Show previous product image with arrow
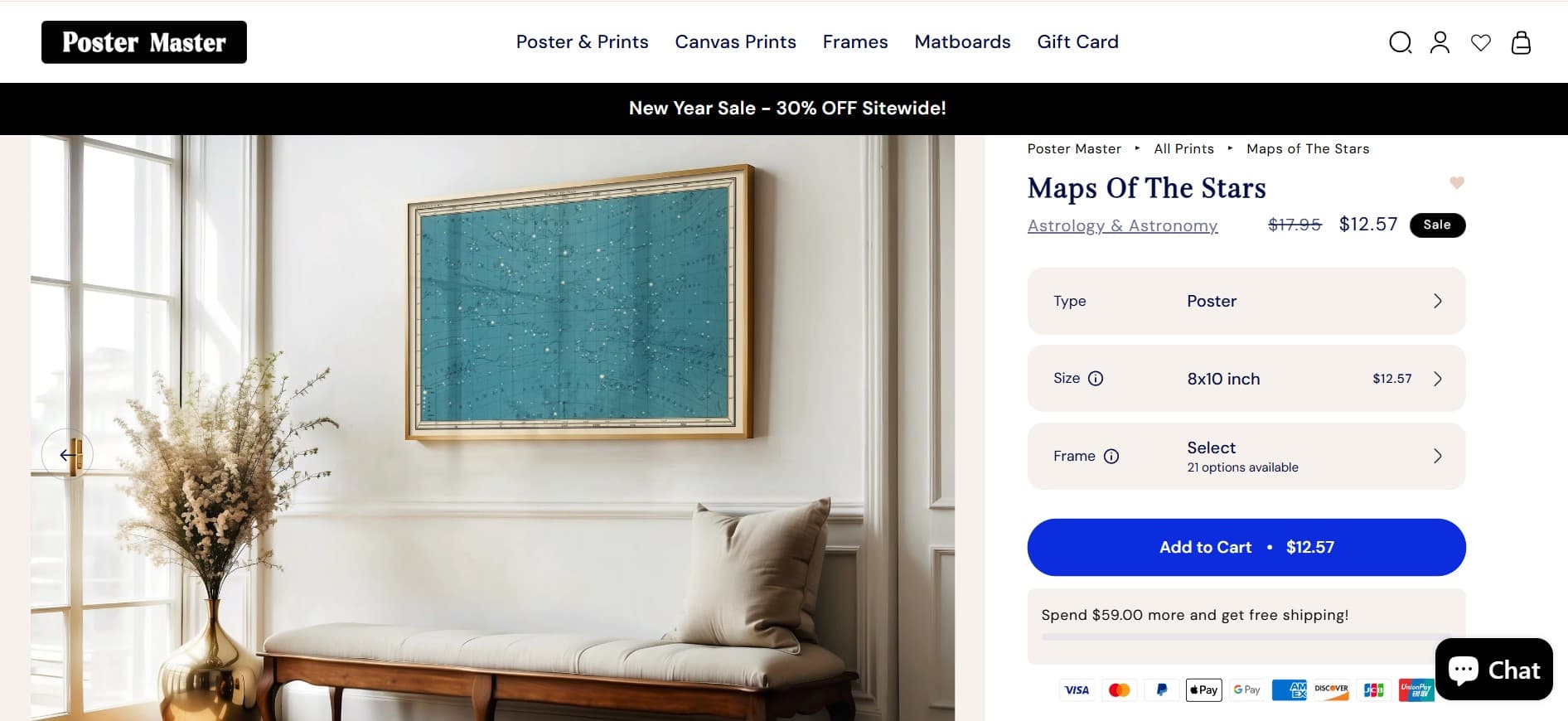This screenshot has height=721, width=1568. click(67, 455)
